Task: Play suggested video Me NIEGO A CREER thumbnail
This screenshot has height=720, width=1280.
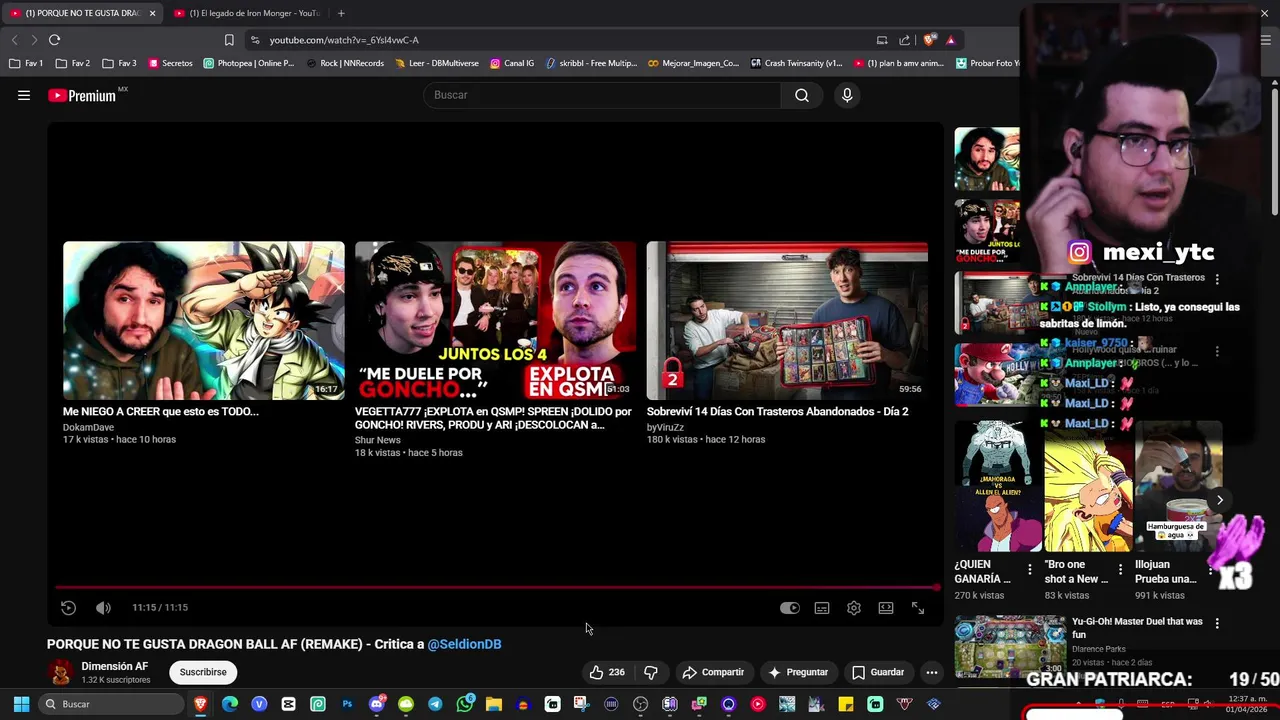Action: coord(204,320)
